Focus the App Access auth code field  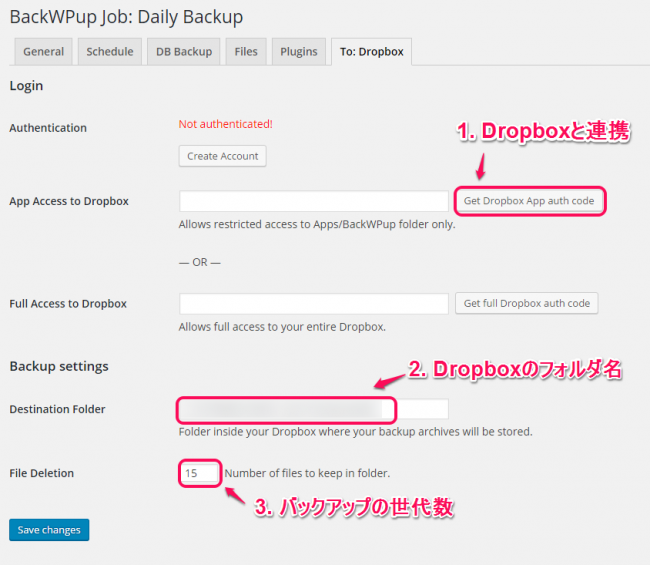coord(314,201)
